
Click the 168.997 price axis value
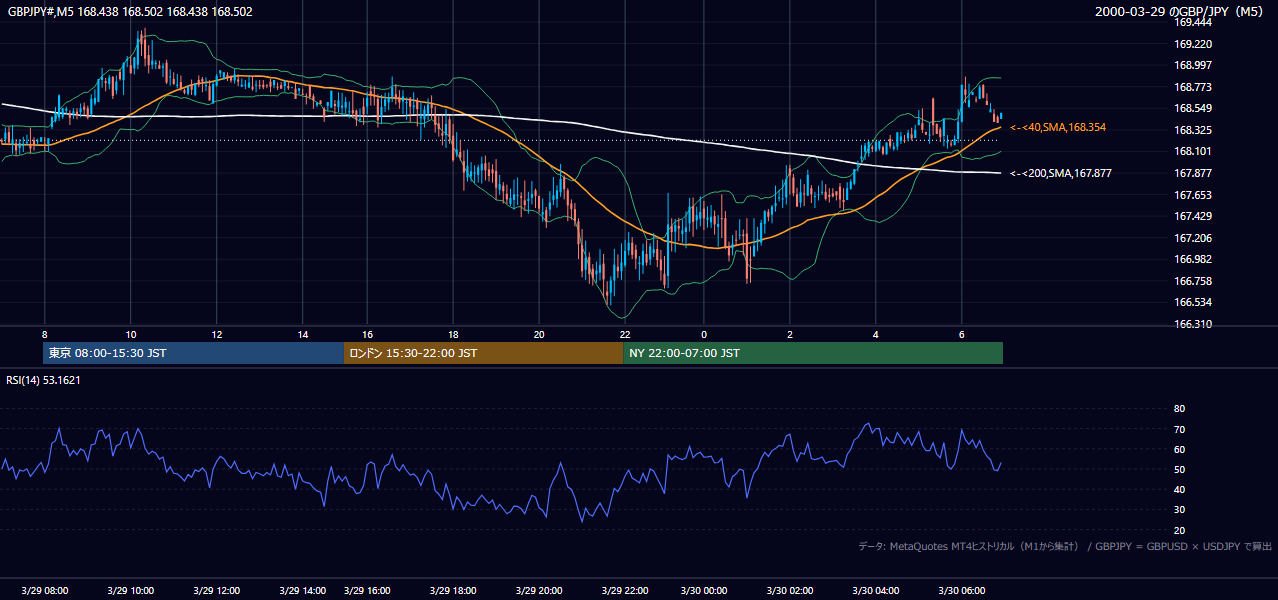[1193, 65]
